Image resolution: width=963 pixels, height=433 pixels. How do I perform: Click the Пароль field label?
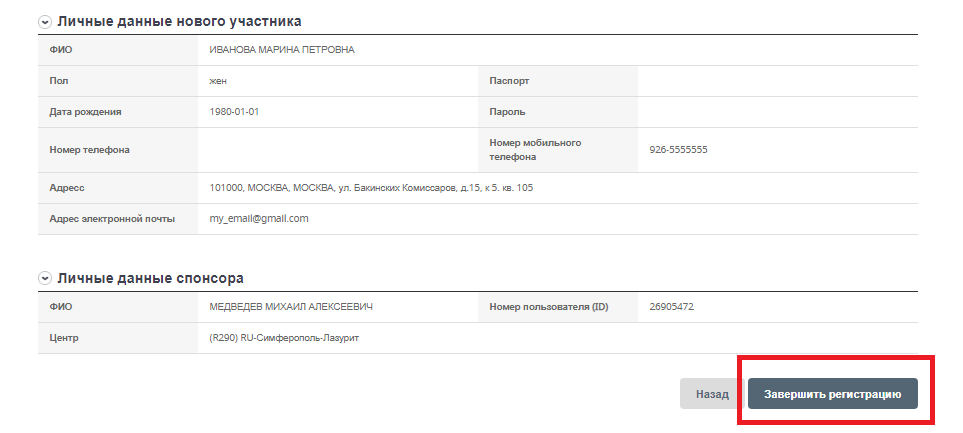pyautogui.click(x=507, y=112)
